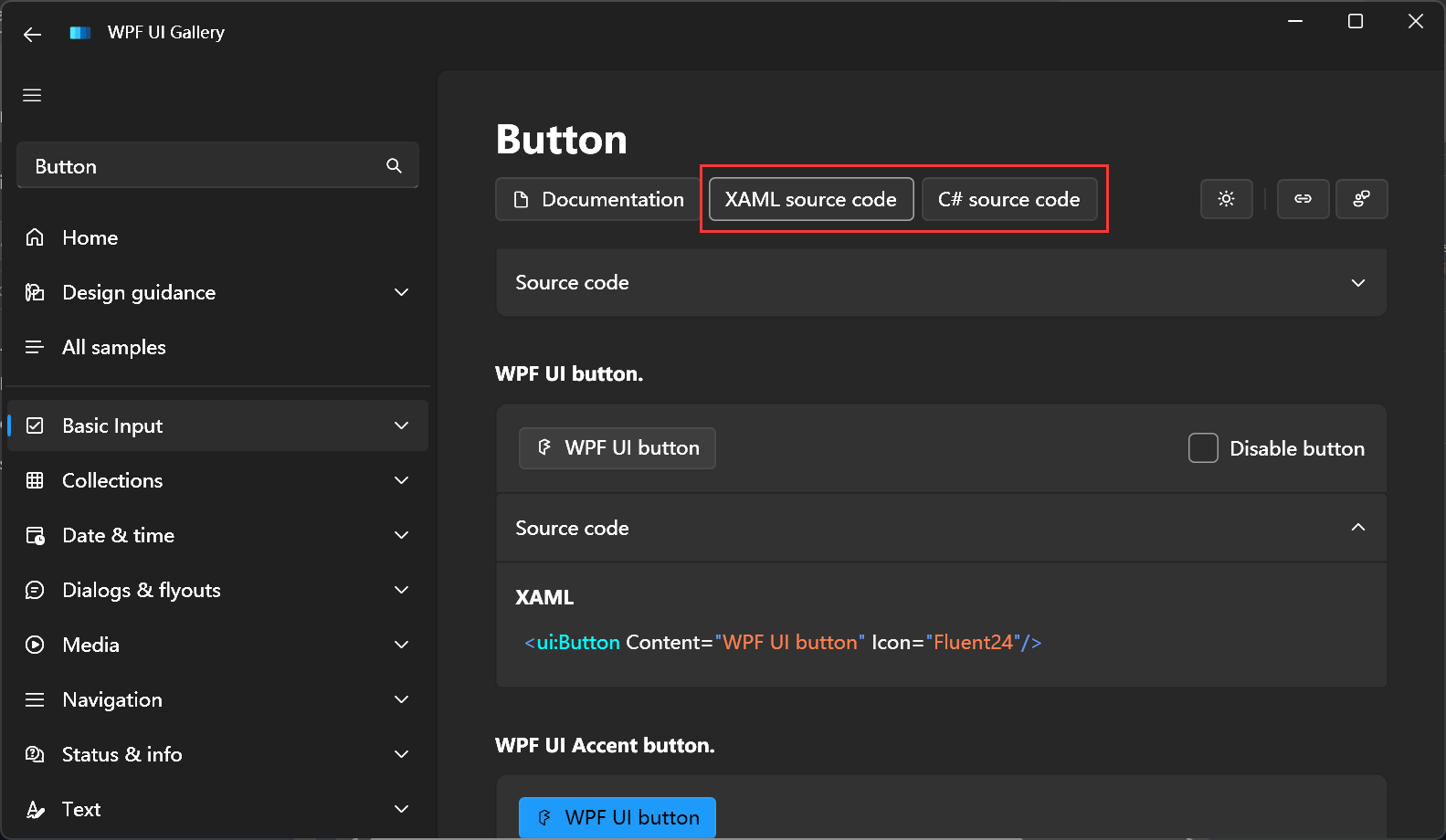The width and height of the screenshot is (1446, 840).
Task: Click the back arrow in title bar
Action: 33,35
